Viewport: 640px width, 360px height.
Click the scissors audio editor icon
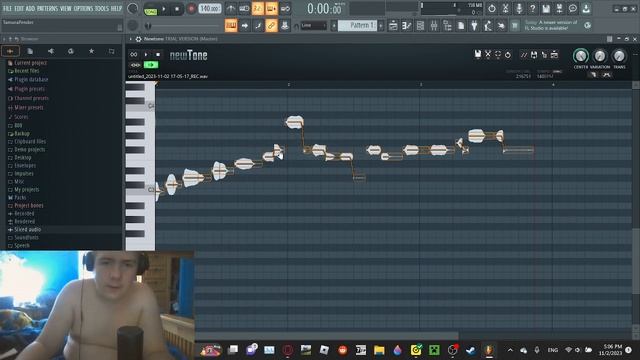(505, 9)
